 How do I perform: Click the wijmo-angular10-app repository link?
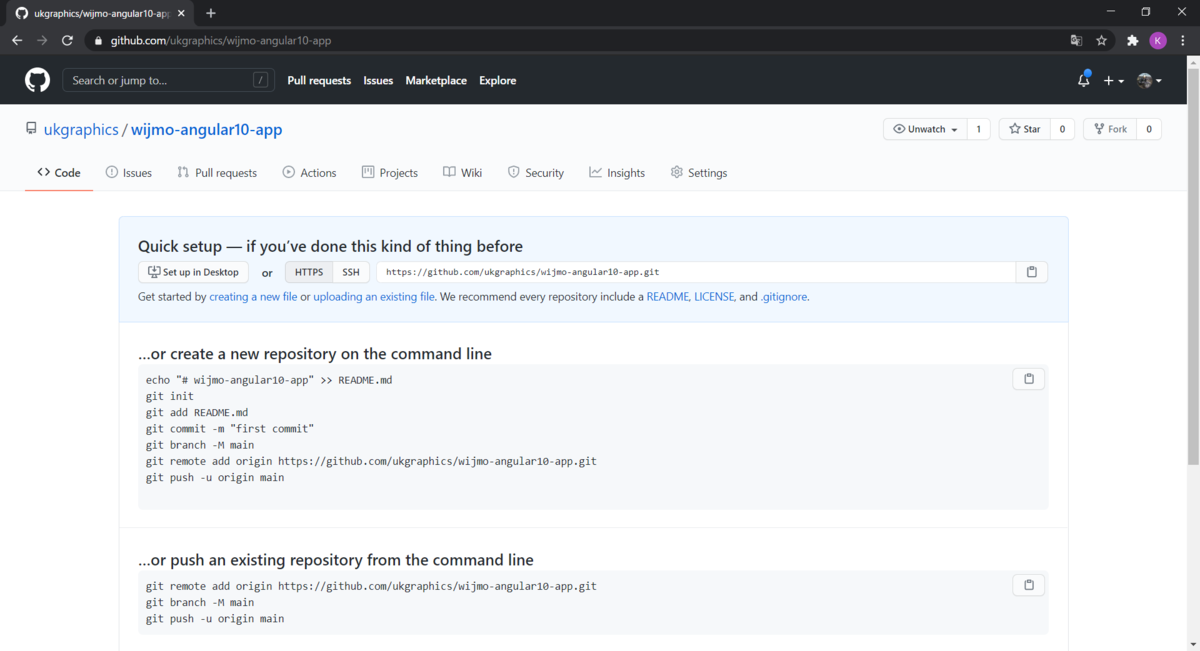click(x=206, y=130)
